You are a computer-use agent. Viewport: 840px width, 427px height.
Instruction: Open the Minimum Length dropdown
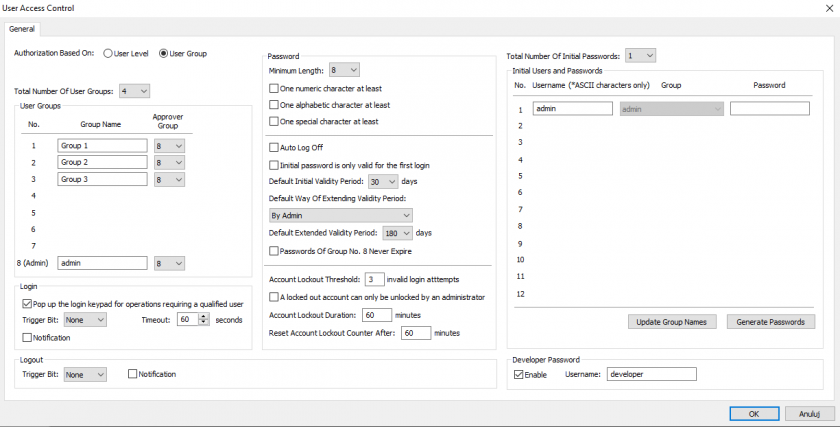(x=344, y=70)
